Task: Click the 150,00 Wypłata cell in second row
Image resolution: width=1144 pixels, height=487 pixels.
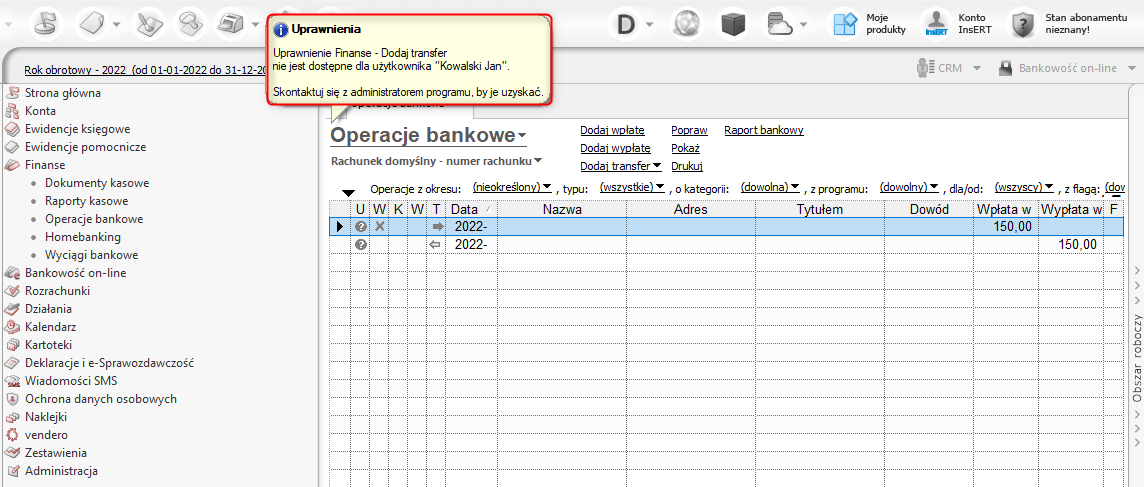Action: pyautogui.click(x=1071, y=245)
